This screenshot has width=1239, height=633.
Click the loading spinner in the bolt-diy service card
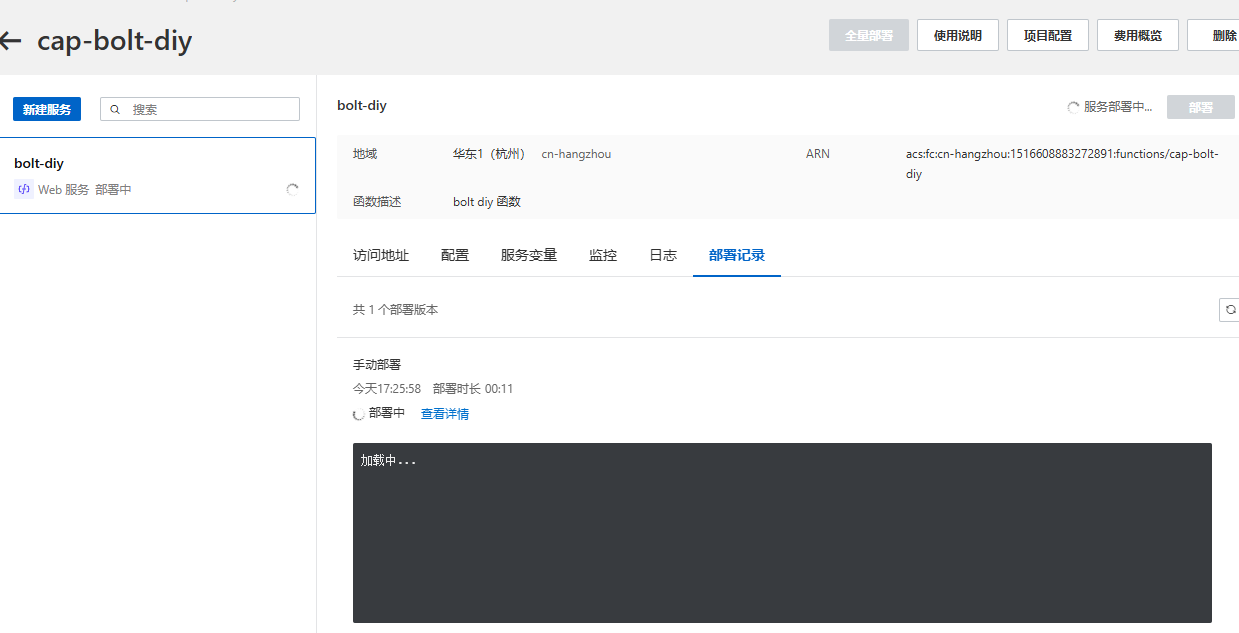click(x=292, y=189)
